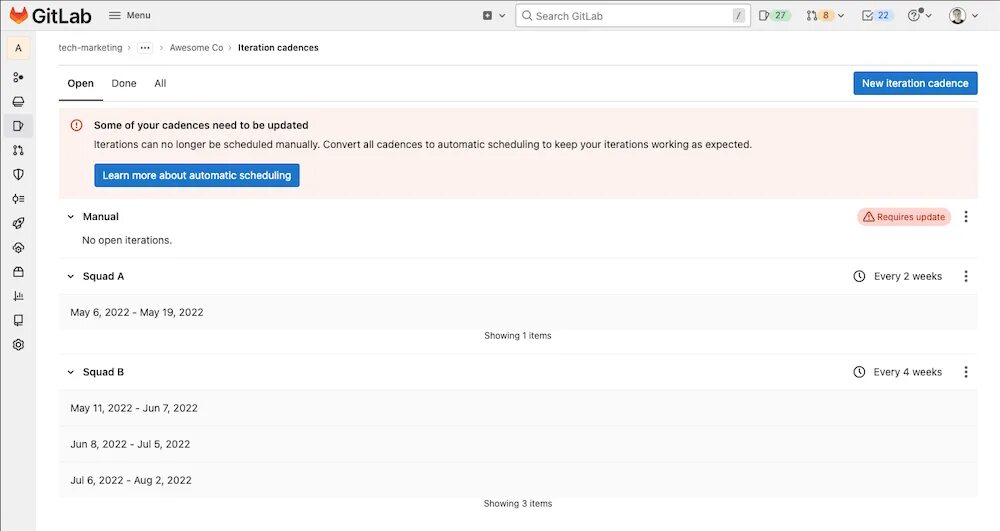Click Learn more about automatic scheduling
This screenshot has height=531, width=1000.
tap(197, 175)
